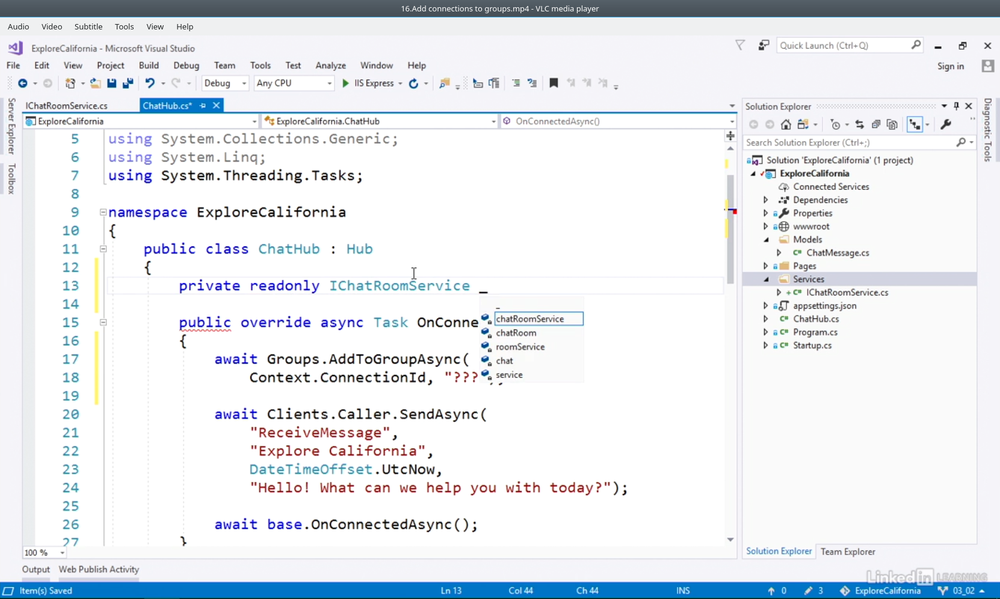Open VLC Audio menu
Screen dimensions: 1000x599
tap(18, 27)
